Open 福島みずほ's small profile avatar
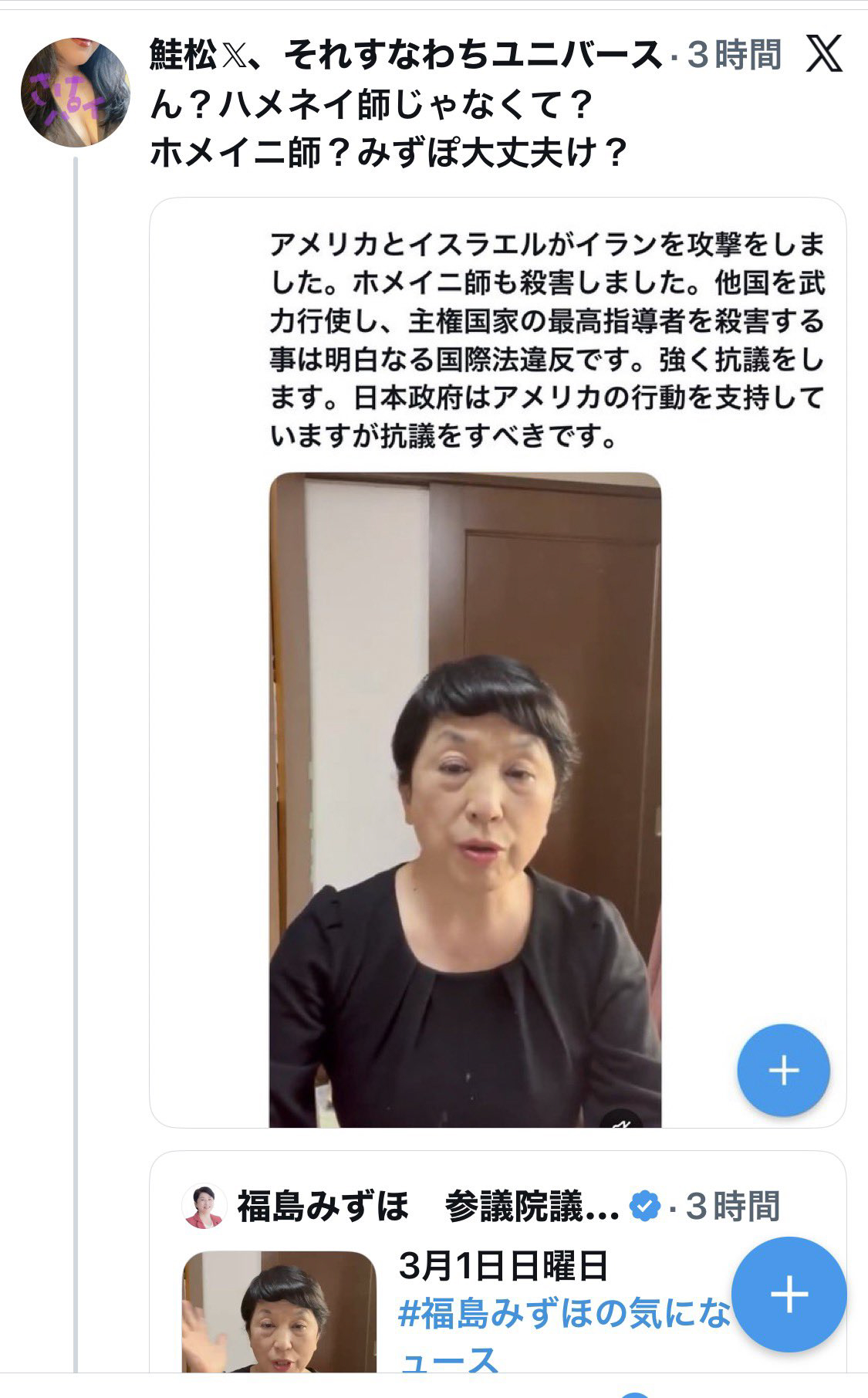Screen dimensions: 868x1398 pyautogui.click(x=204, y=1206)
